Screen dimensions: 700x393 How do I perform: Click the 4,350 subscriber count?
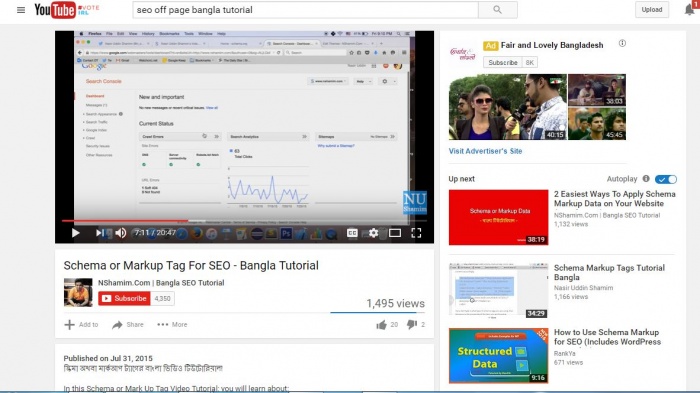pos(162,298)
